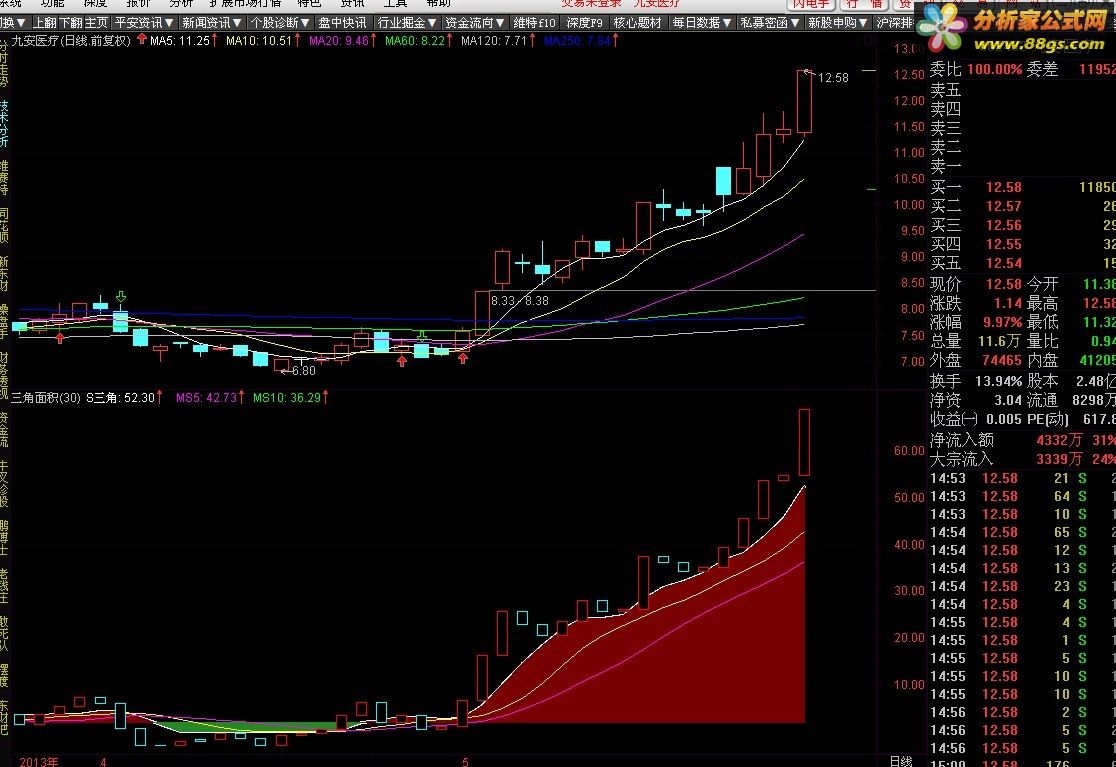
Task: Click the month 5 time-axis marker
Action: [465, 761]
